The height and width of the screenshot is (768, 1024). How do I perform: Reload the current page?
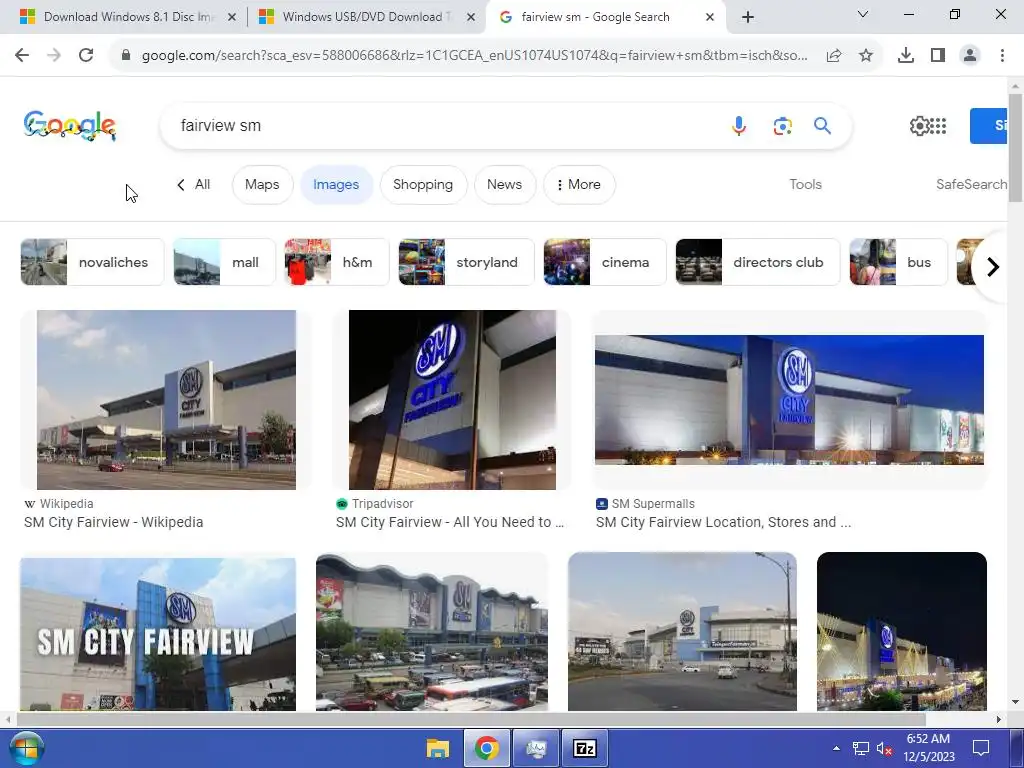click(86, 56)
